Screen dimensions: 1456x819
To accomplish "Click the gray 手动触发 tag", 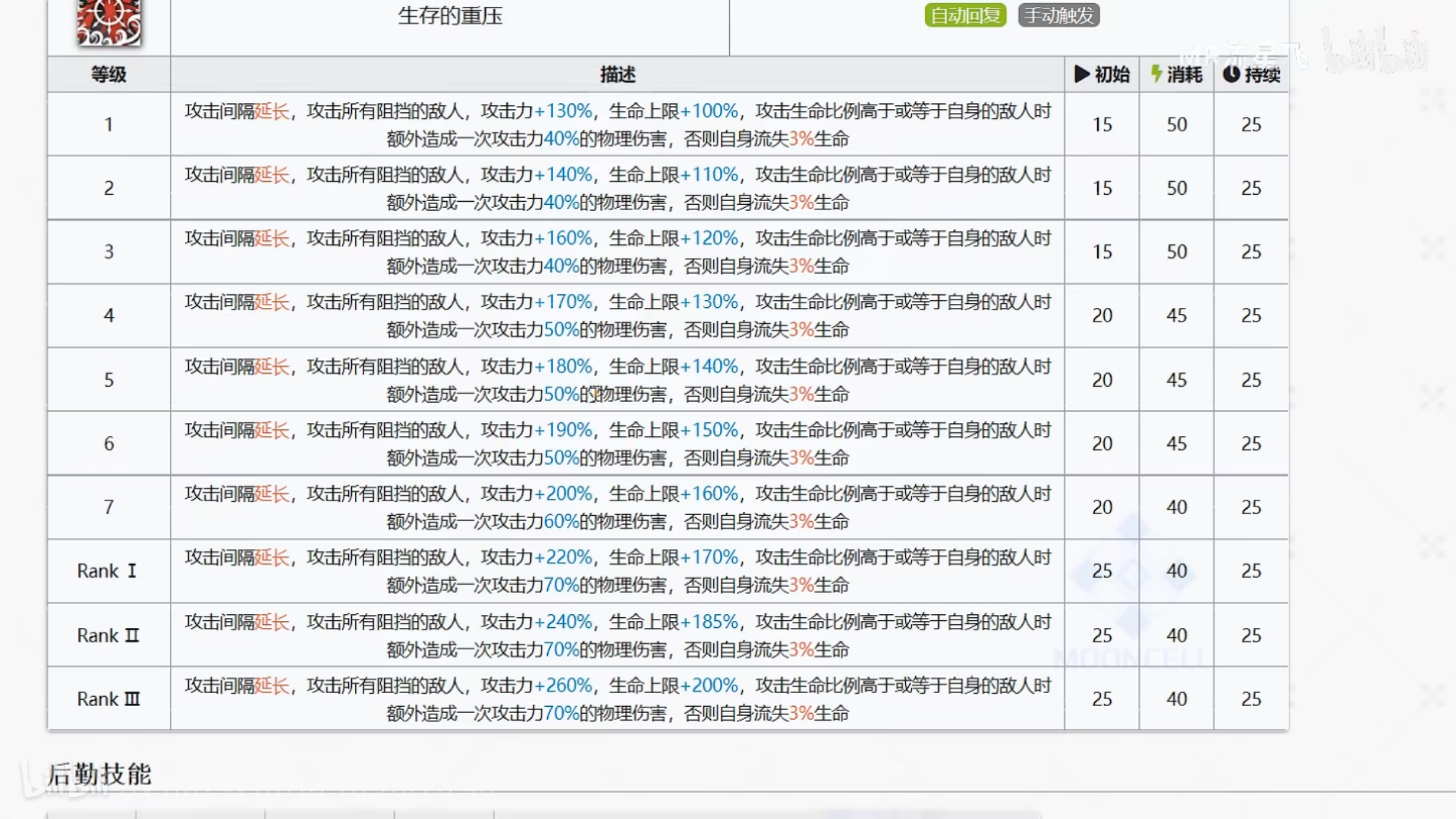I will tap(1058, 15).
